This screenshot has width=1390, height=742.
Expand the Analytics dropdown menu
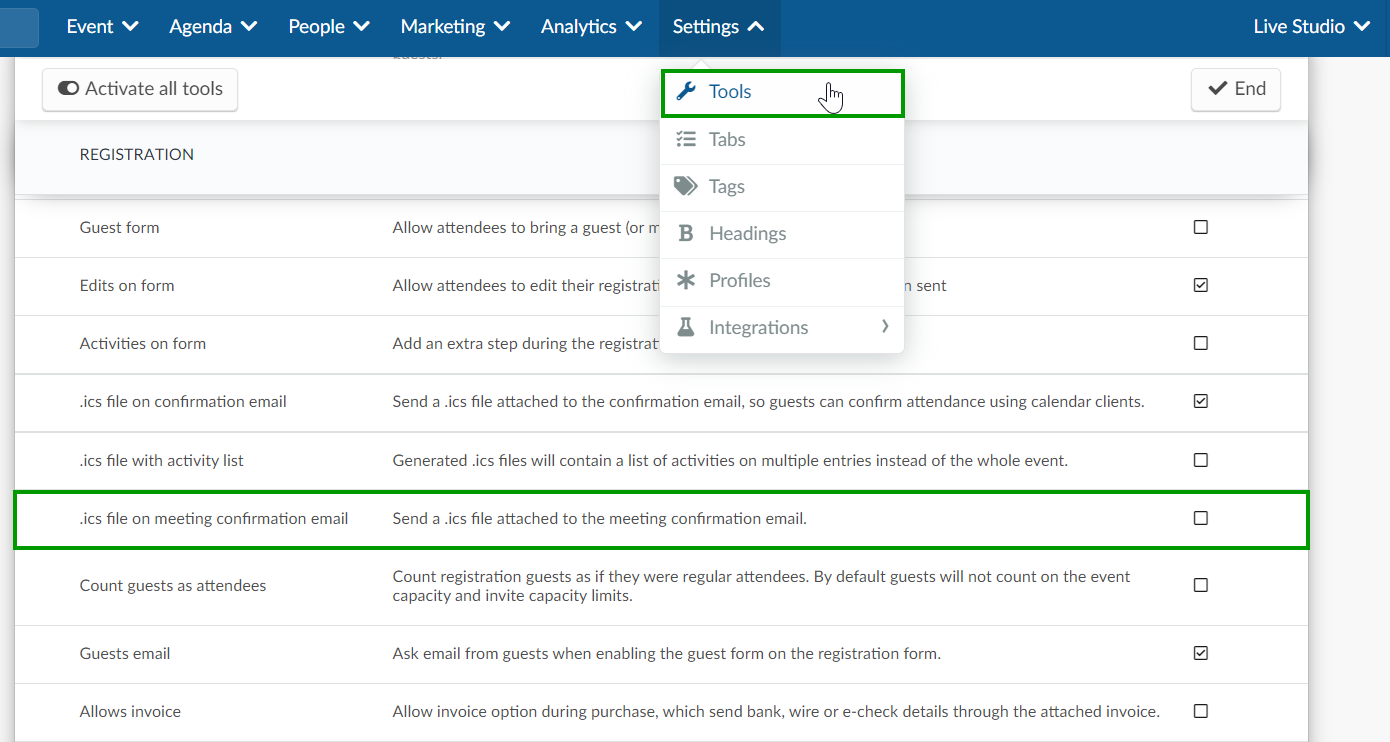(x=591, y=27)
